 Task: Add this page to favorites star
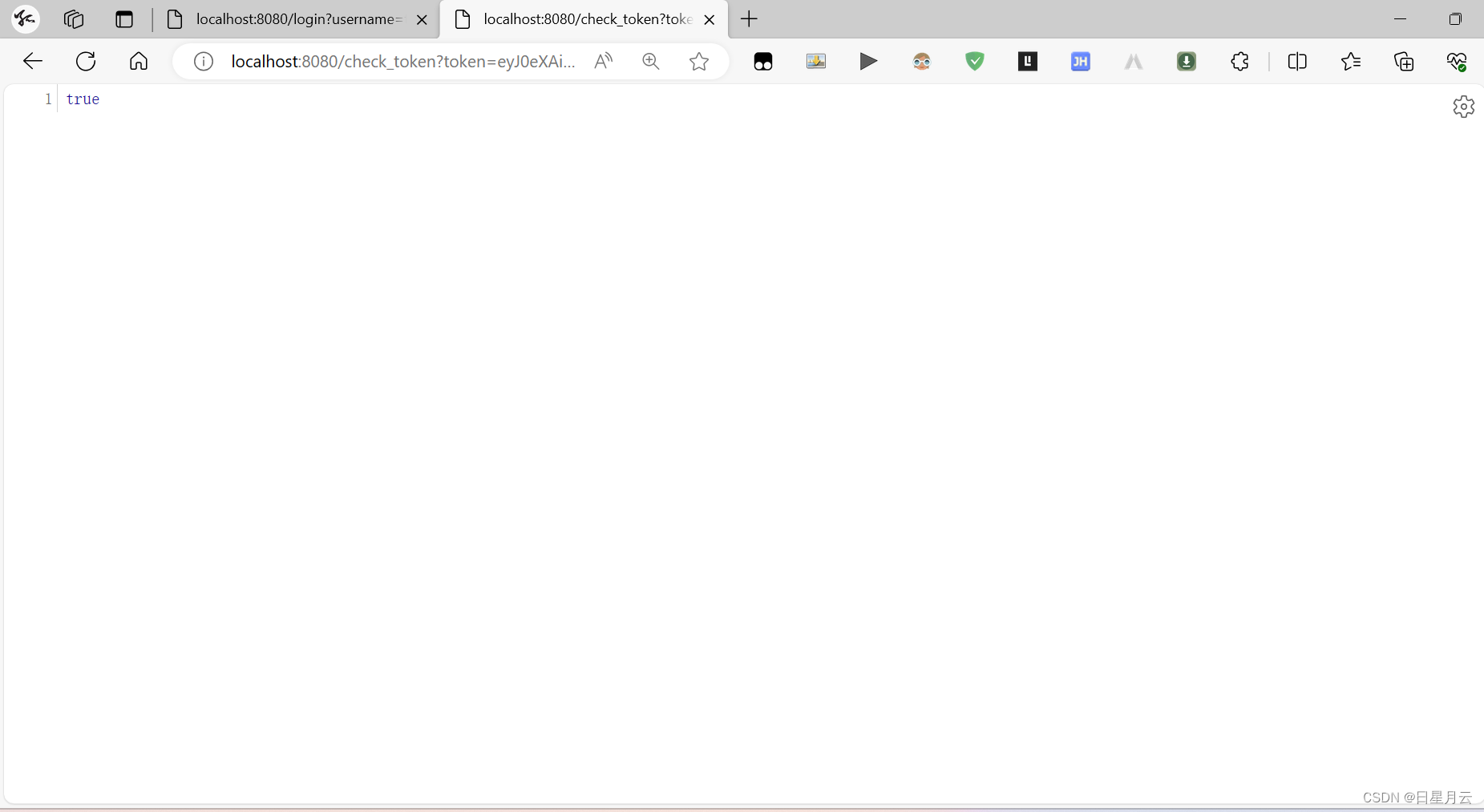click(699, 61)
